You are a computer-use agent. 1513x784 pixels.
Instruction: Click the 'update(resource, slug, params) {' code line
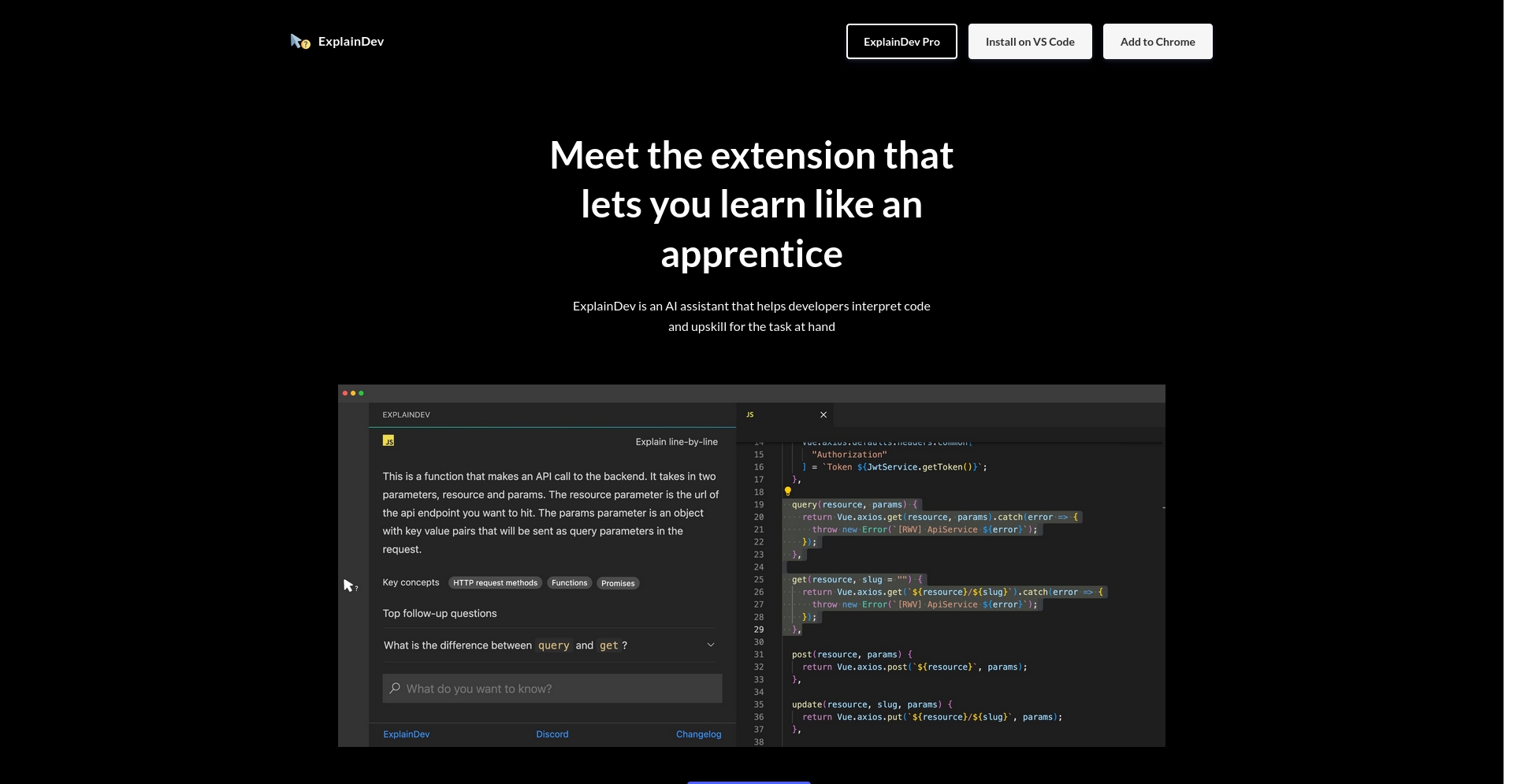point(872,704)
